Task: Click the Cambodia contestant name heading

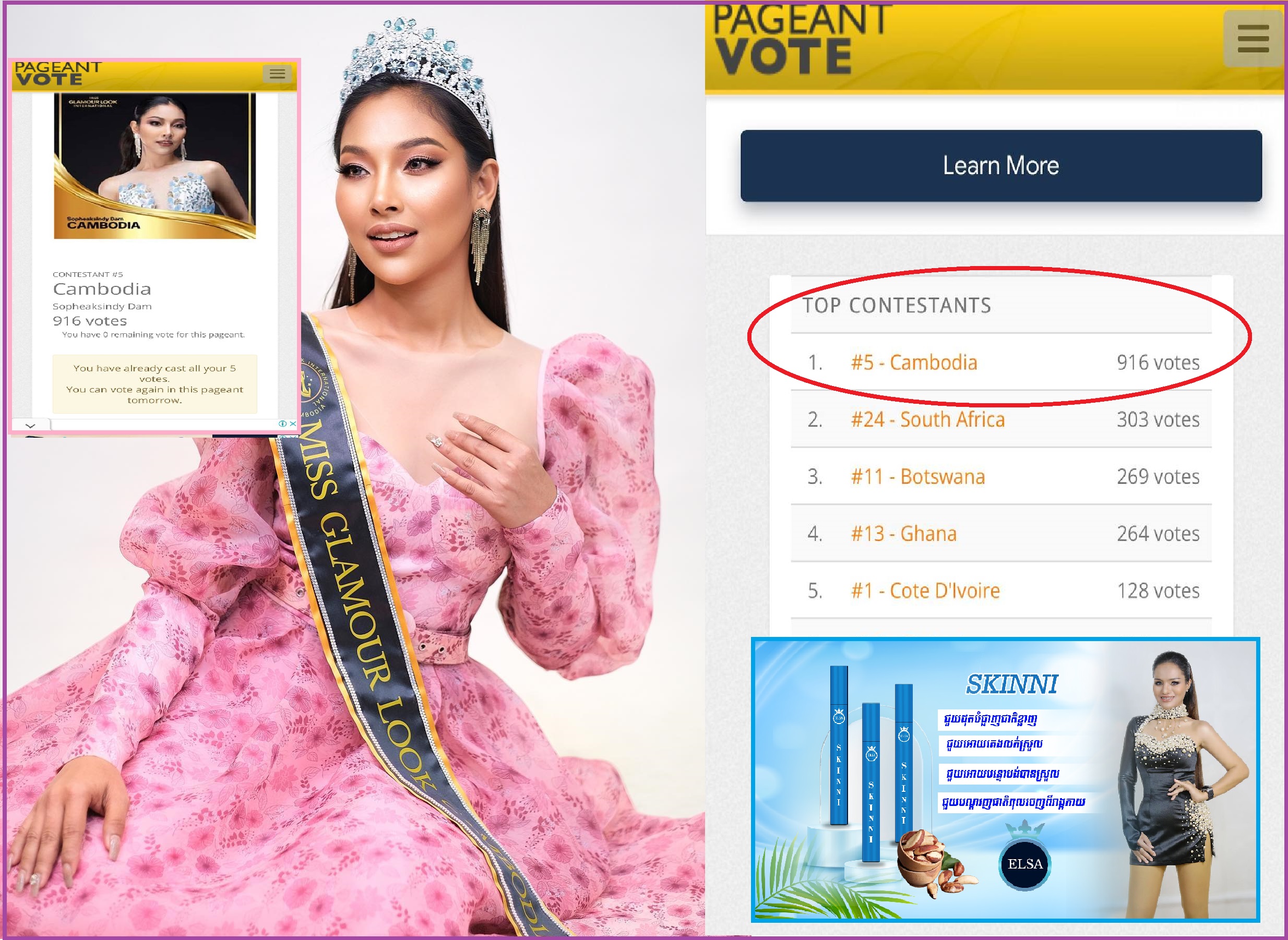Action: 102,289
